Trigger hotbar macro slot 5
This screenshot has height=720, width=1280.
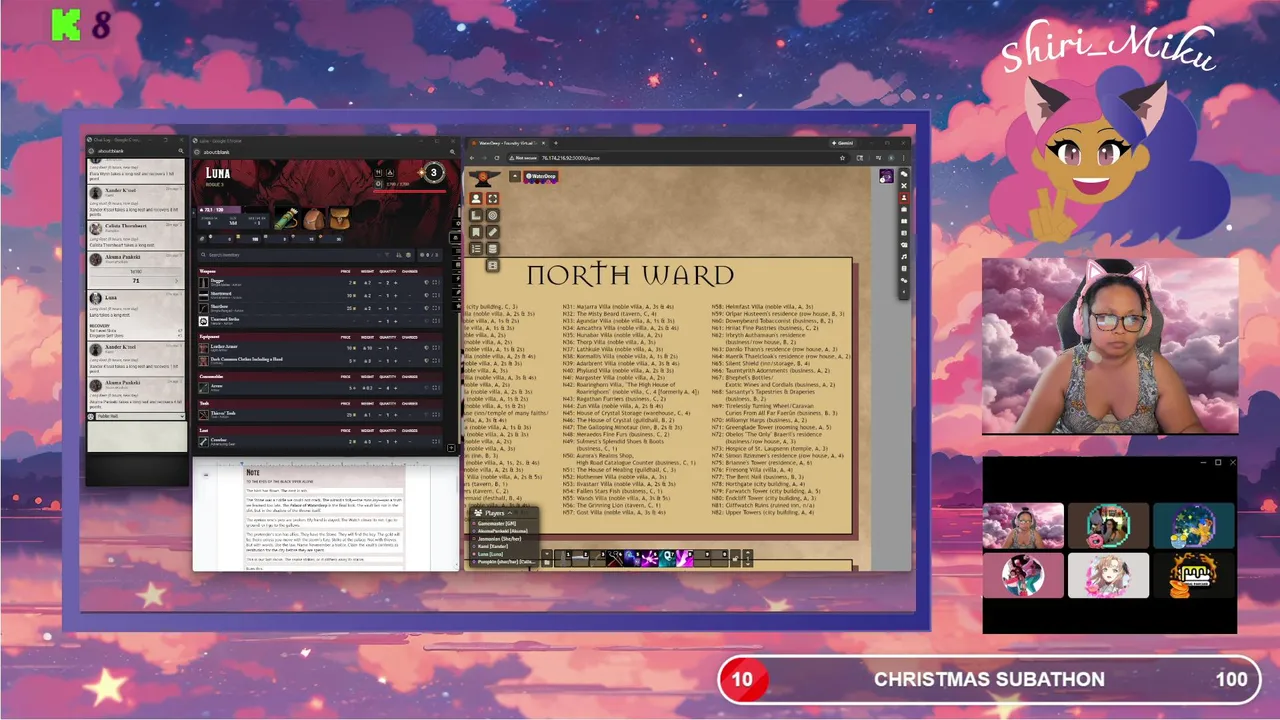pyautogui.click(x=632, y=558)
